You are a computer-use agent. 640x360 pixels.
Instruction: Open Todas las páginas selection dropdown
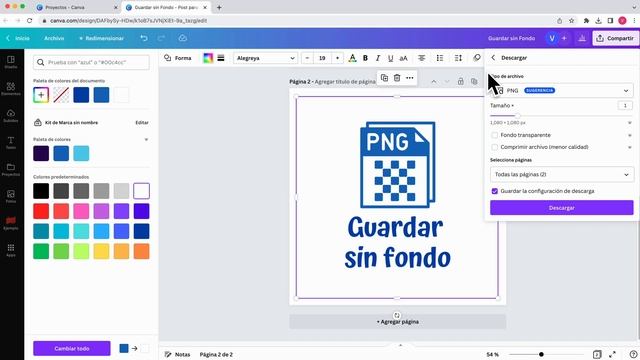tap(562, 174)
